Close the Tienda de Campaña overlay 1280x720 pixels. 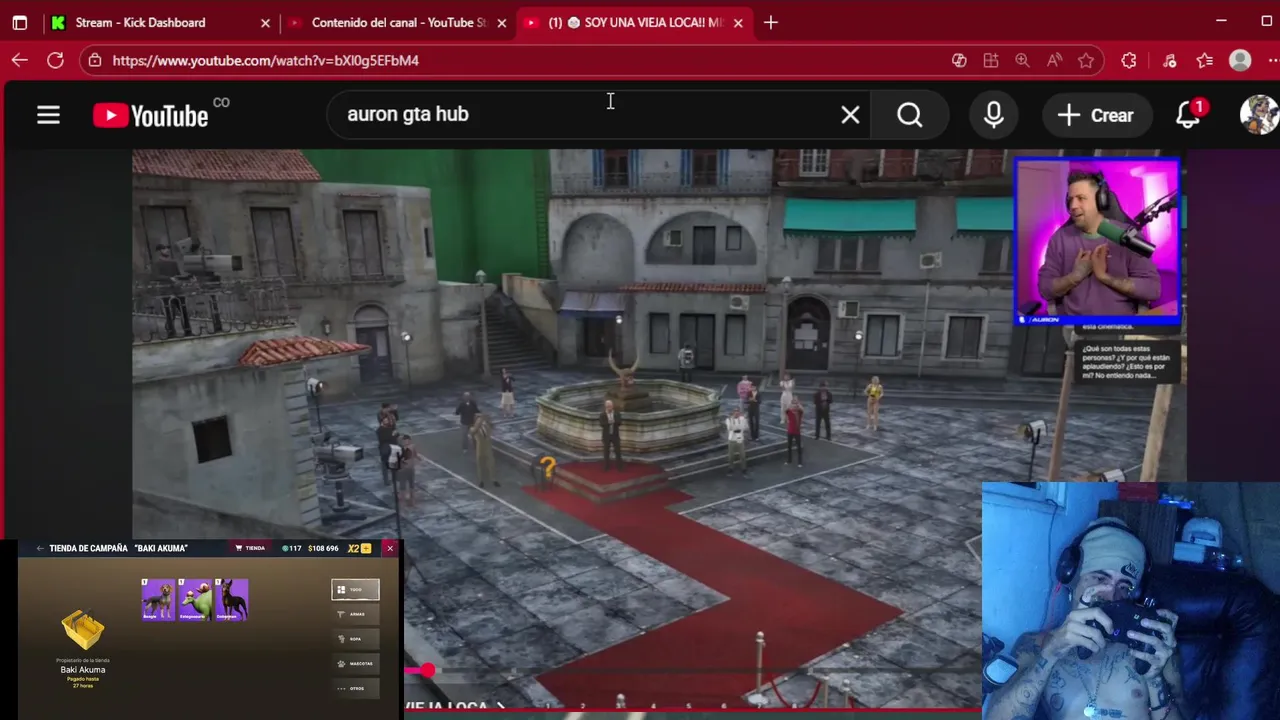(390, 548)
